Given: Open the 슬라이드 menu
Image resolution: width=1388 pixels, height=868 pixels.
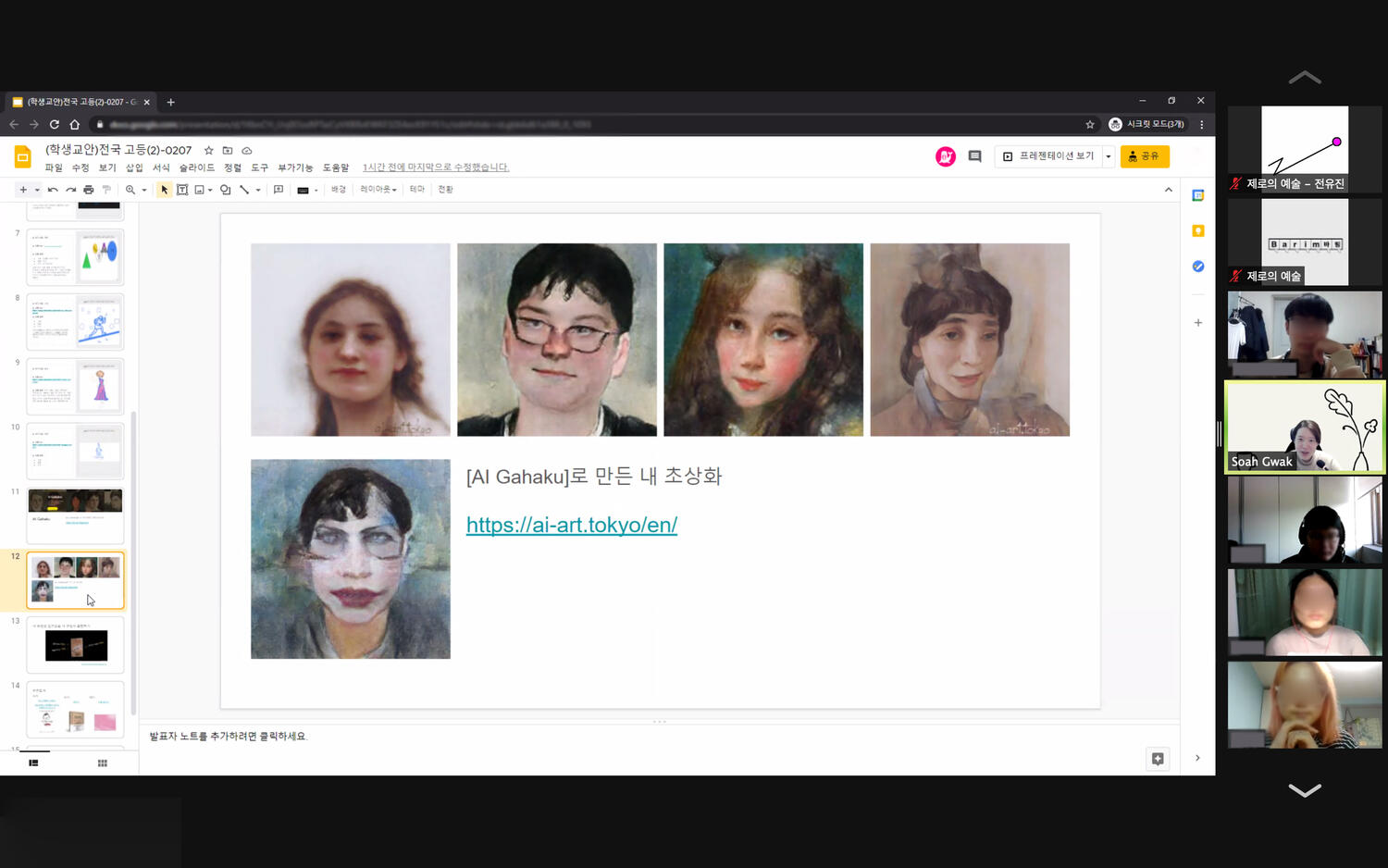Looking at the screenshot, I should [x=197, y=167].
